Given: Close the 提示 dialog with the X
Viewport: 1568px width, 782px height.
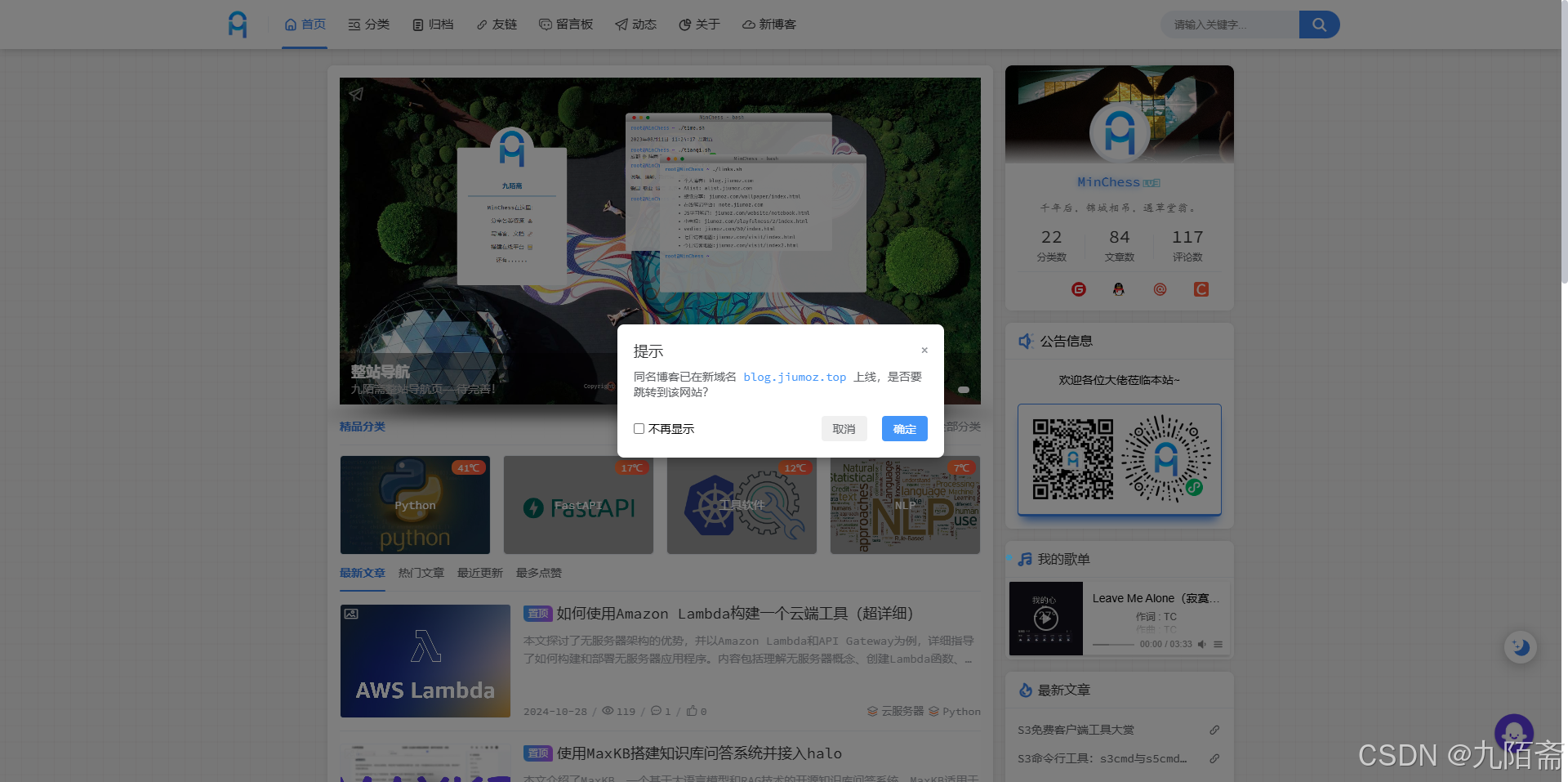Looking at the screenshot, I should (x=924, y=350).
